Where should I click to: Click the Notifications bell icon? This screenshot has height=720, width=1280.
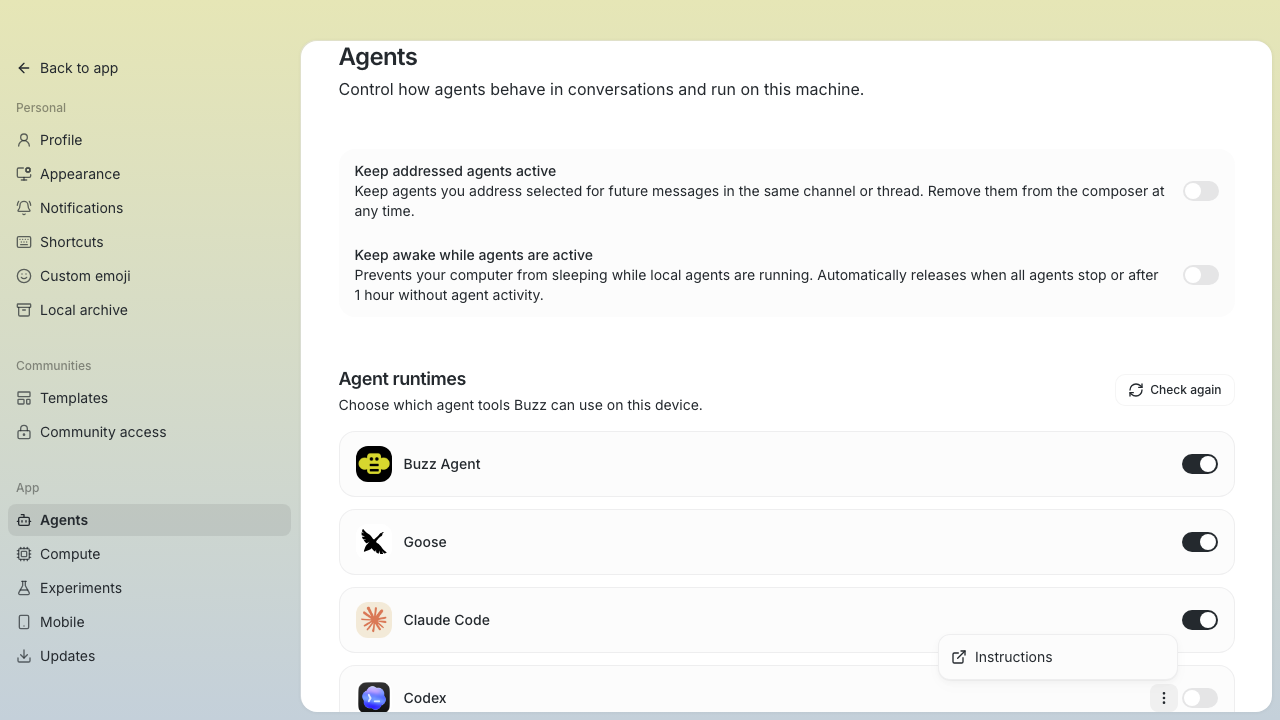point(24,208)
